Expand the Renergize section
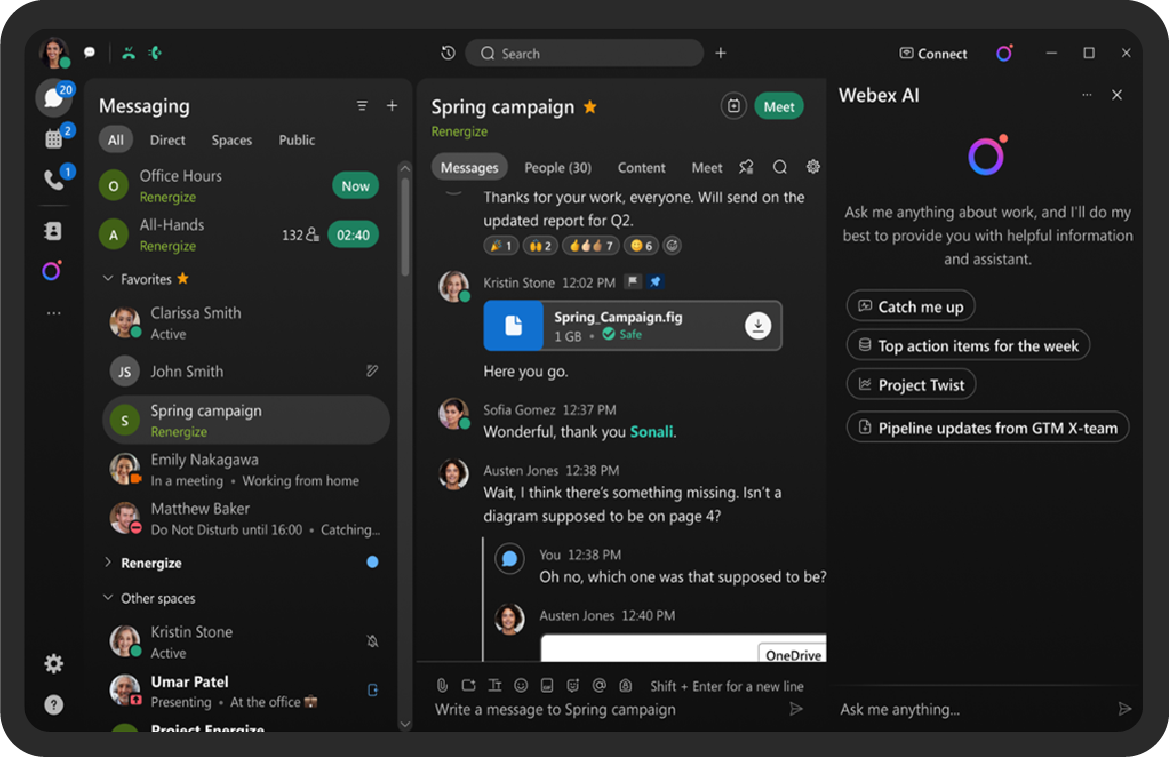The width and height of the screenshot is (1169, 757). [108, 562]
